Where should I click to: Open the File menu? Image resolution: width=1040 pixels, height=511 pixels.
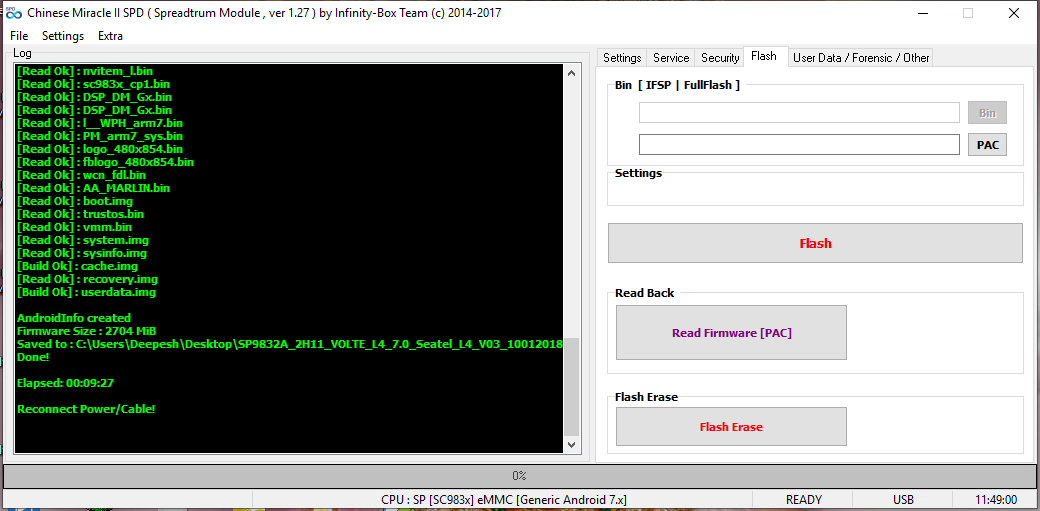pyautogui.click(x=19, y=36)
